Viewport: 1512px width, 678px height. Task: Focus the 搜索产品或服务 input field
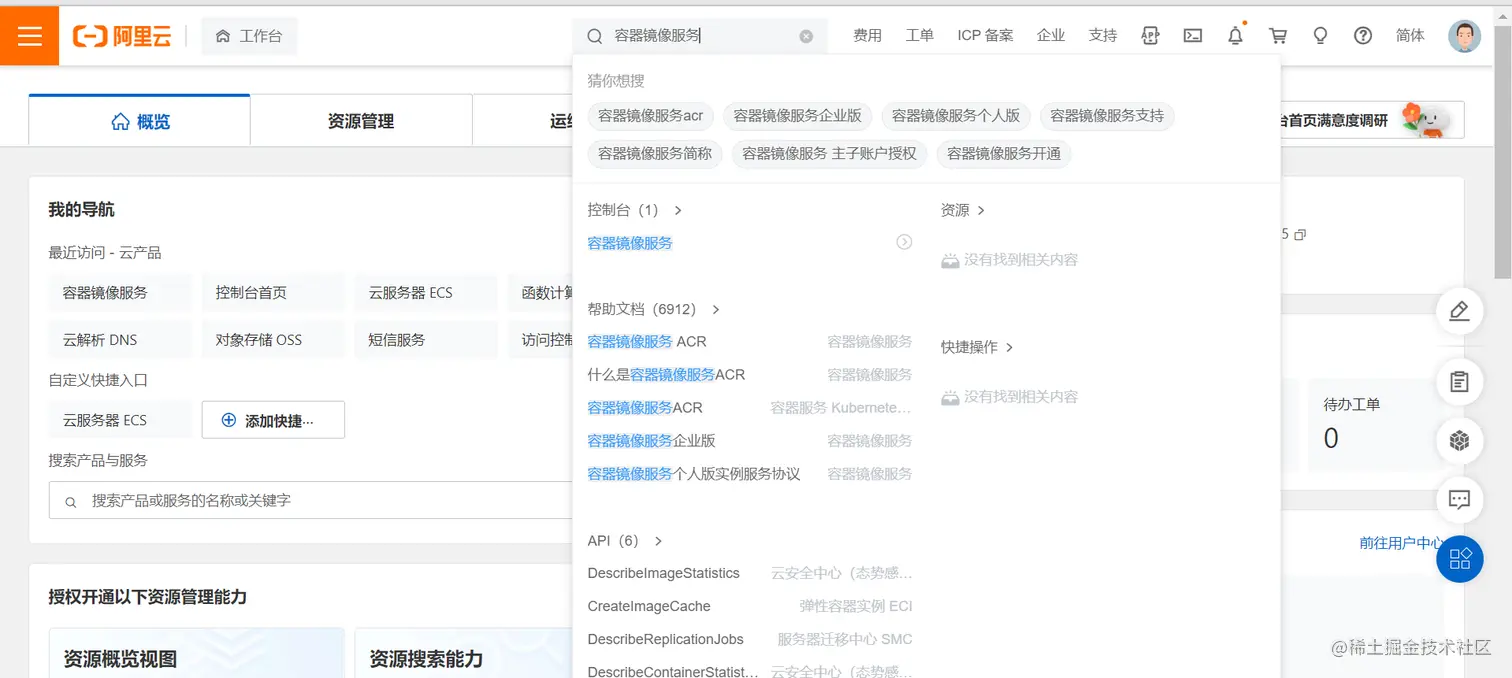[x=311, y=500]
